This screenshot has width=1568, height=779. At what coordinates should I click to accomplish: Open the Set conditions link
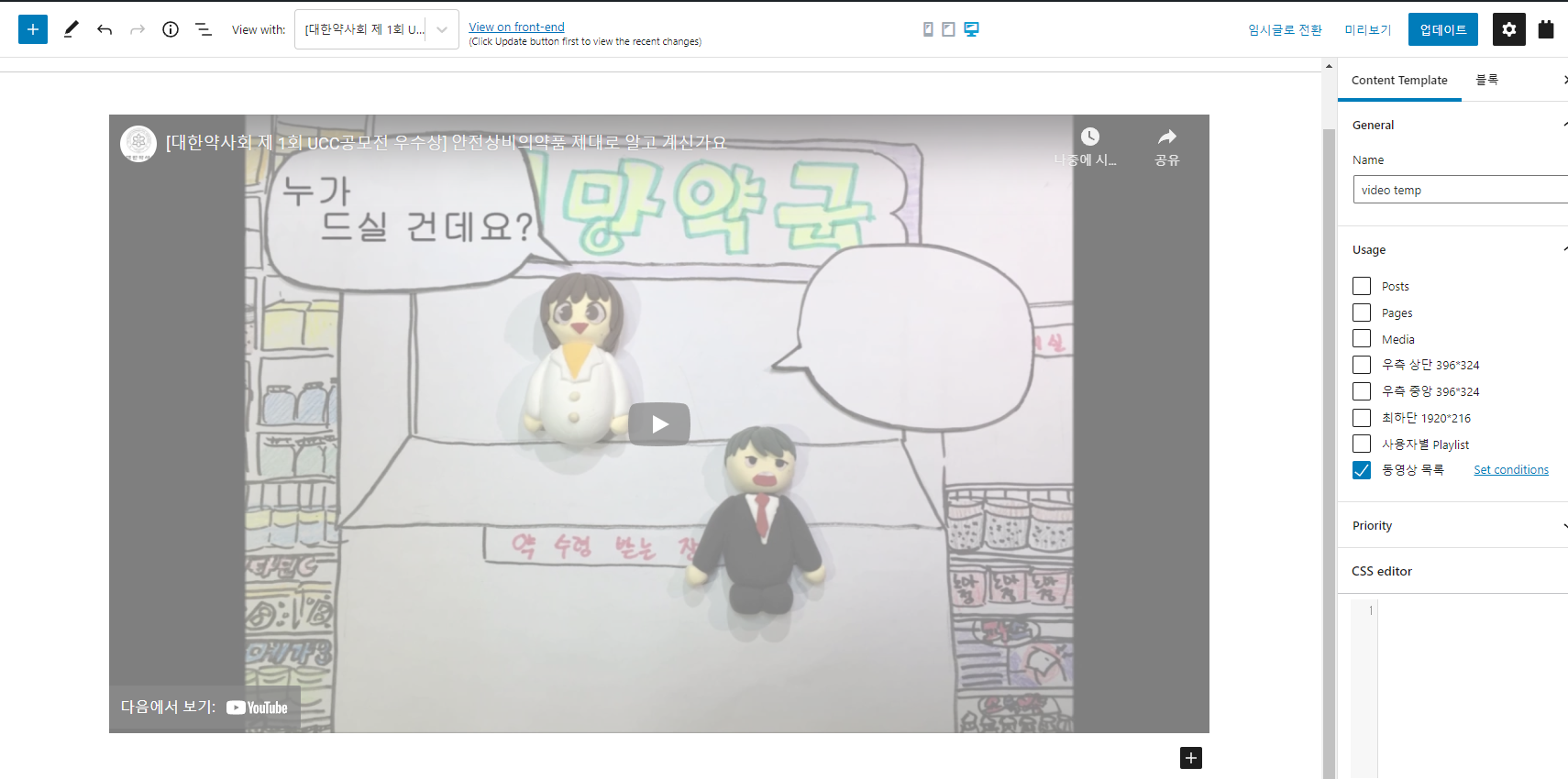(1511, 470)
